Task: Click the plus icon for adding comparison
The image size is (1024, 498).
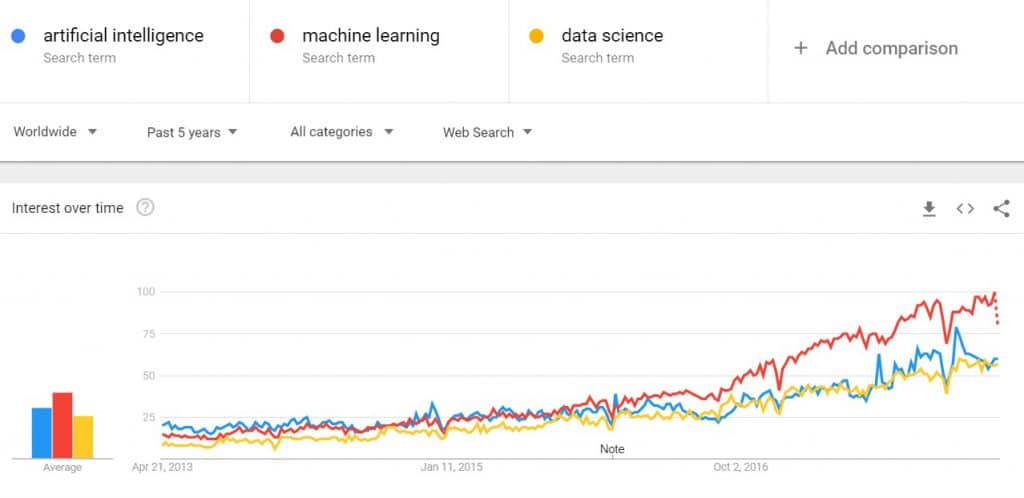Action: (x=800, y=48)
